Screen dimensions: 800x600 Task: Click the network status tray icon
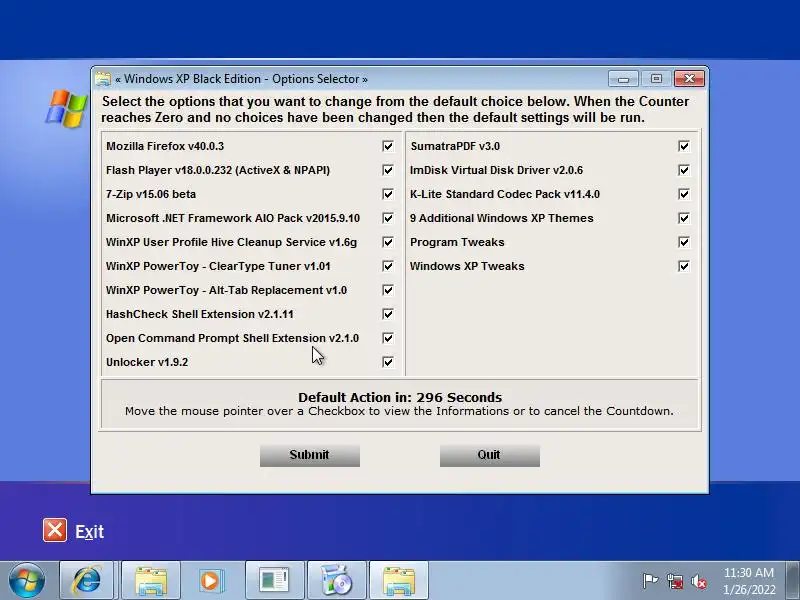(674, 581)
